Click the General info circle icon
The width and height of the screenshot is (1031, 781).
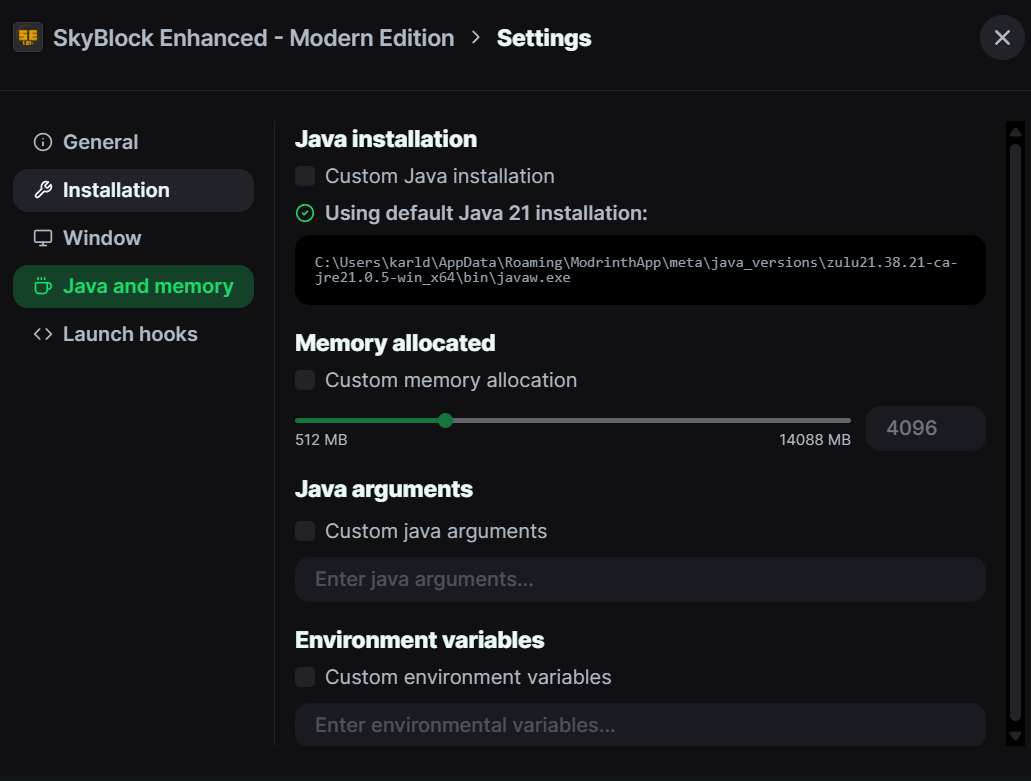click(43, 142)
